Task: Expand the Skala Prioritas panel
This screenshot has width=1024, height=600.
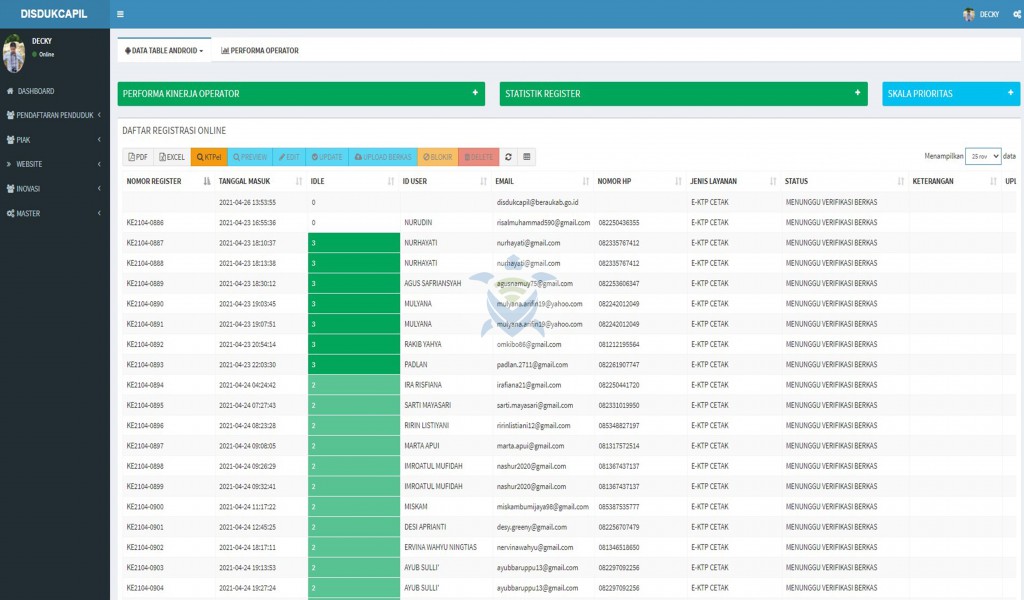Action: (1011, 93)
